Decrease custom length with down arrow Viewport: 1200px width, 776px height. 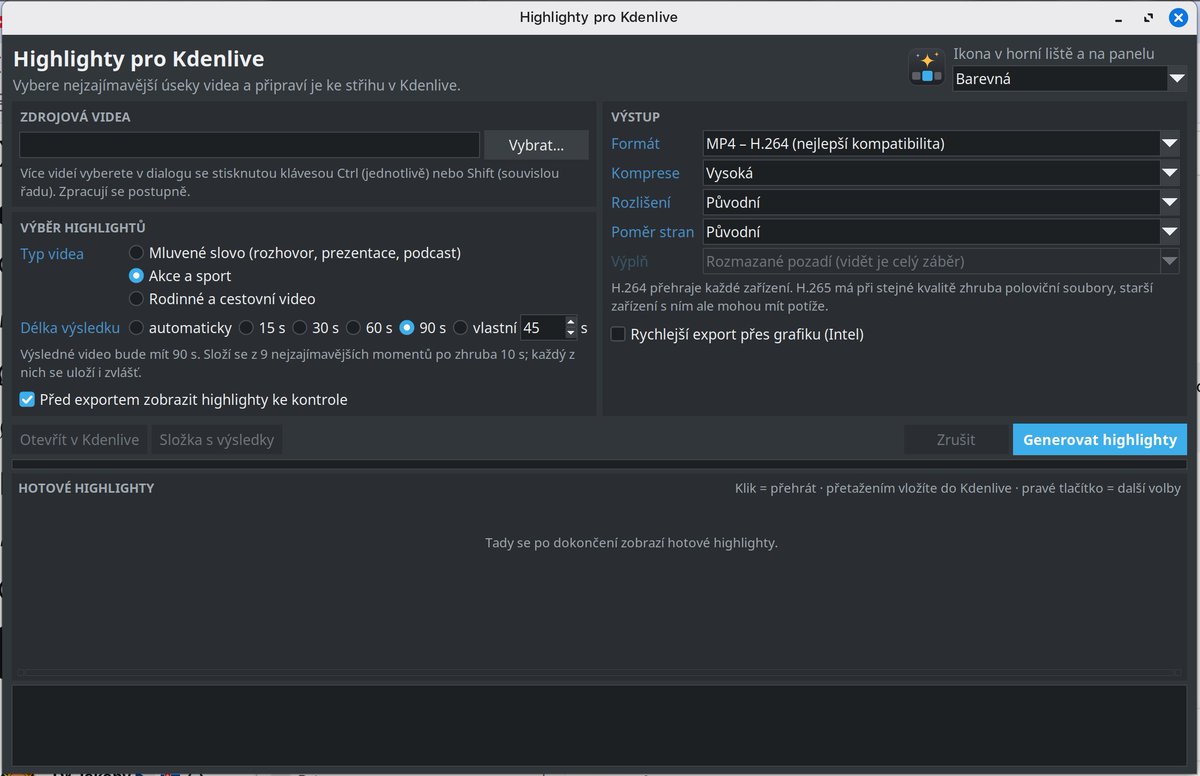coord(571,334)
